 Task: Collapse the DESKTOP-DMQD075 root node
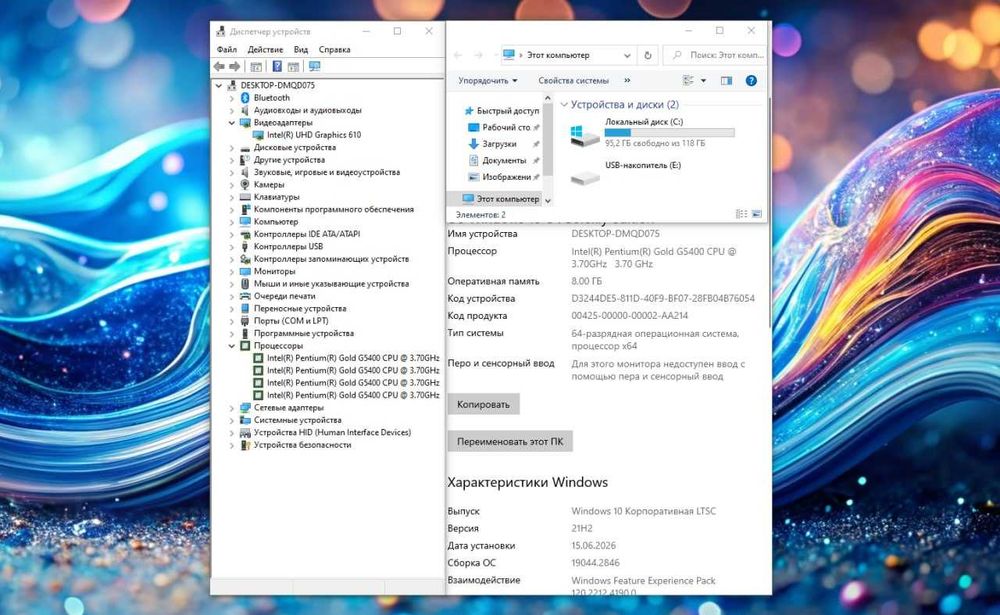tap(219, 85)
